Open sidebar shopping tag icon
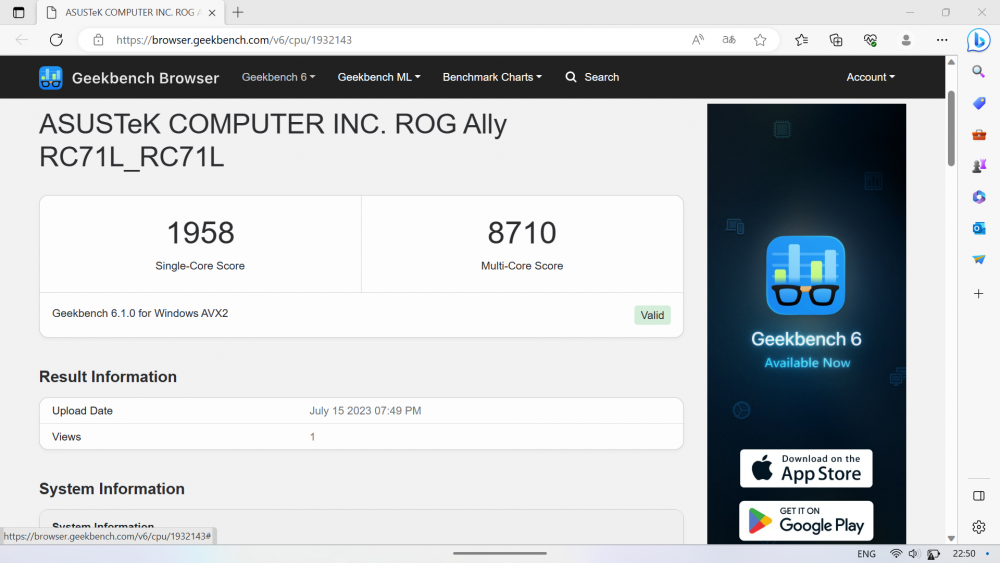The height and width of the screenshot is (563, 1000). click(x=978, y=103)
